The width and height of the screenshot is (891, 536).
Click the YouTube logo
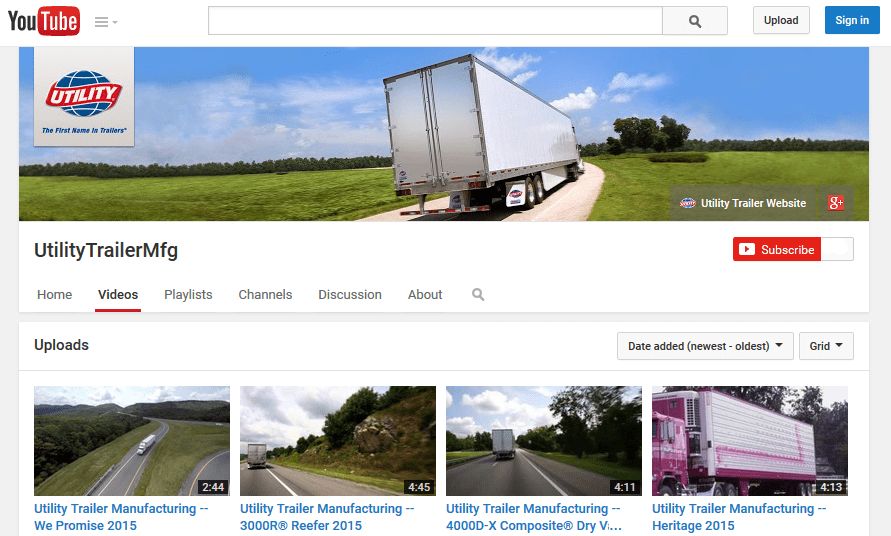click(44, 21)
